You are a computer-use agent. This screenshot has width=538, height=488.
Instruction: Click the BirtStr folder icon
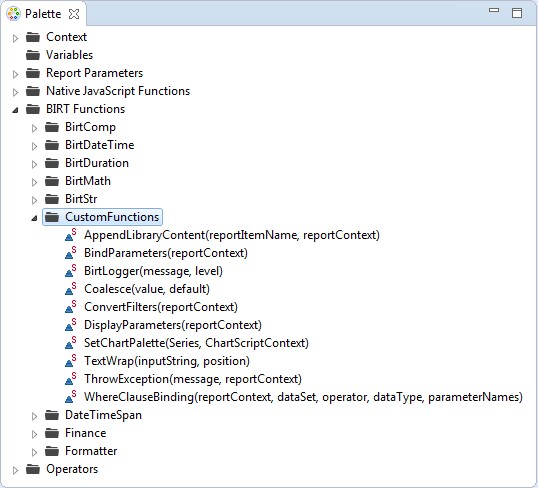point(52,199)
